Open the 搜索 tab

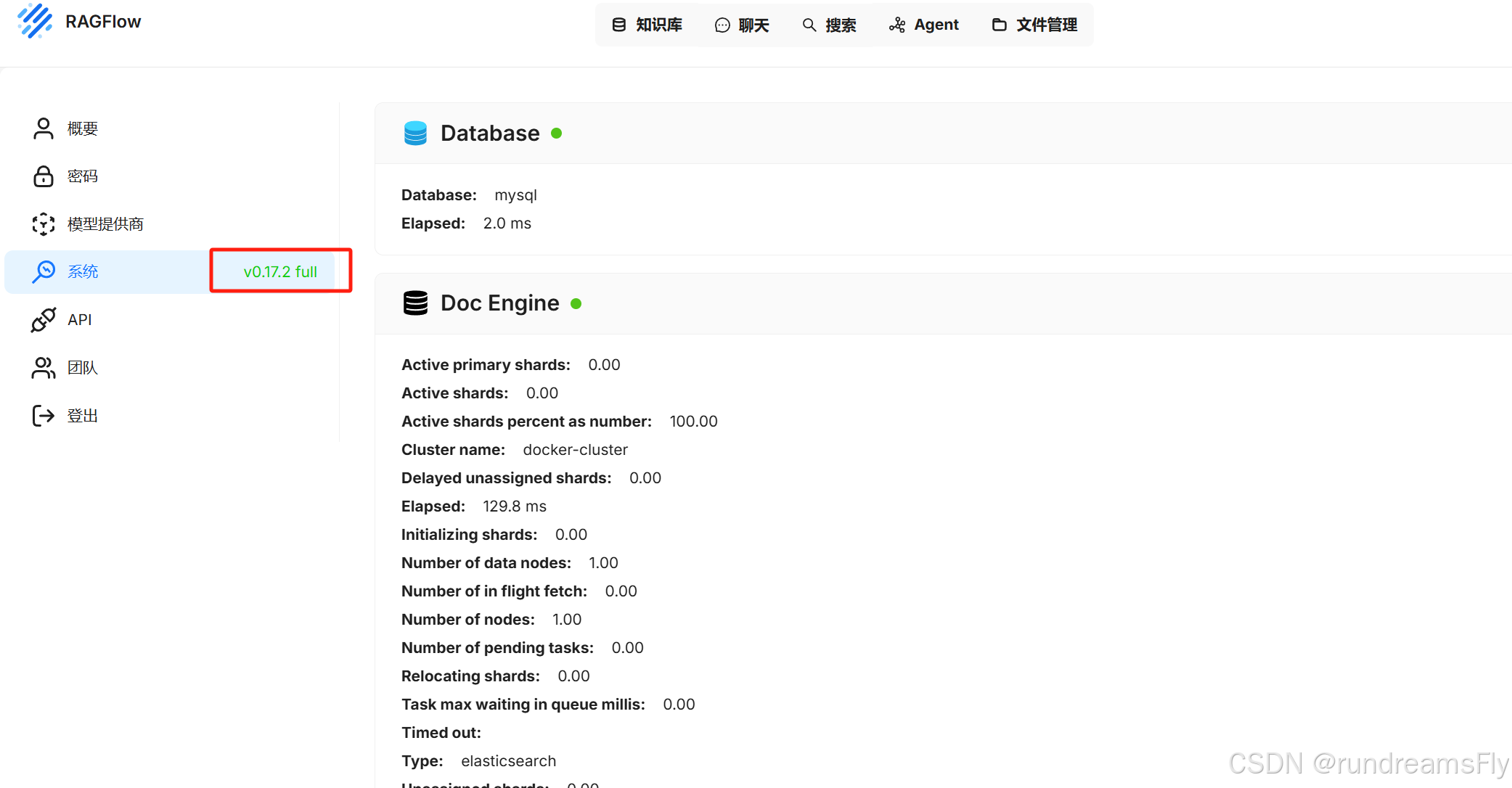pos(829,25)
